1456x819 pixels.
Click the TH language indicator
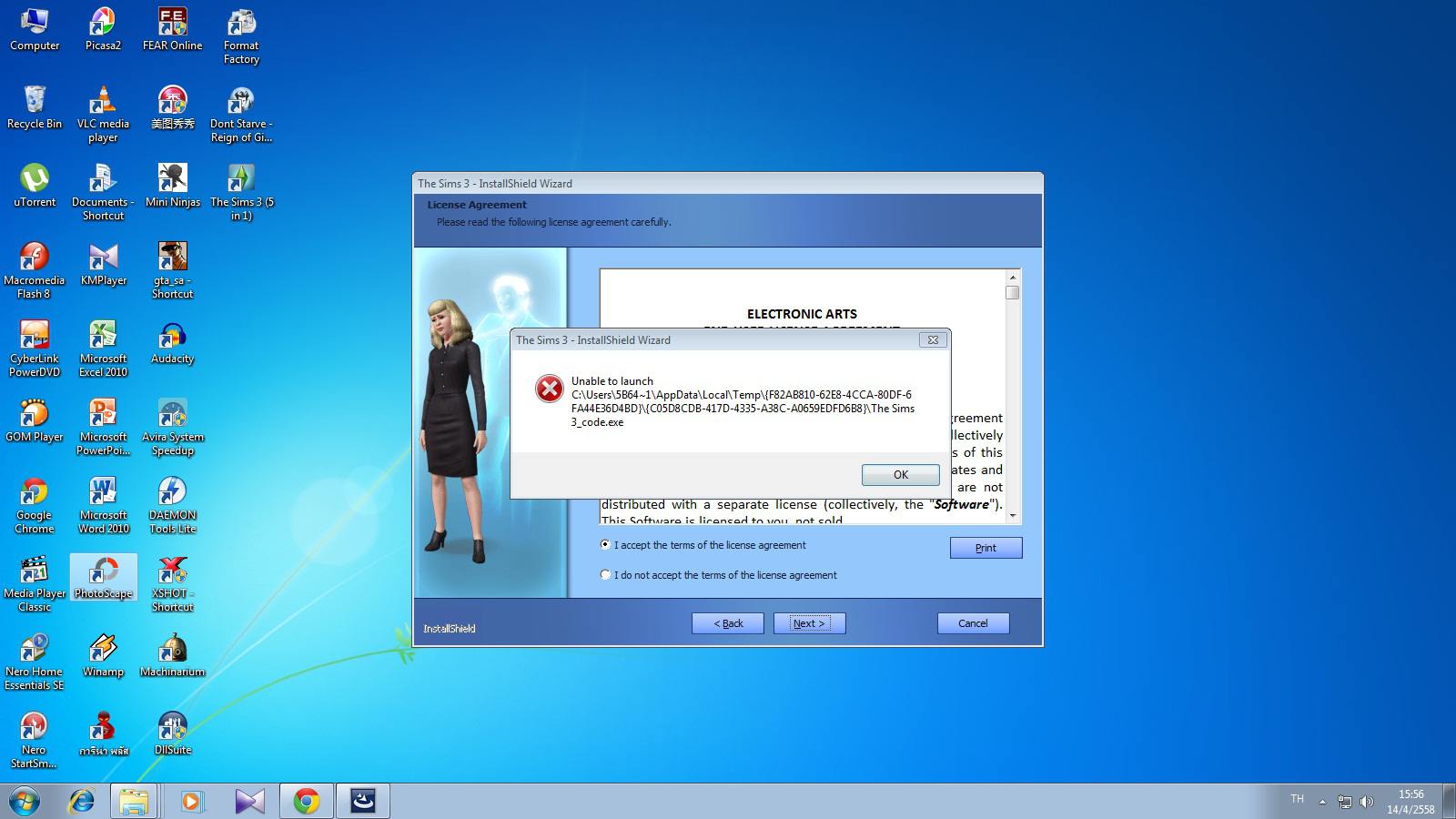click(x=1297, y=799)
